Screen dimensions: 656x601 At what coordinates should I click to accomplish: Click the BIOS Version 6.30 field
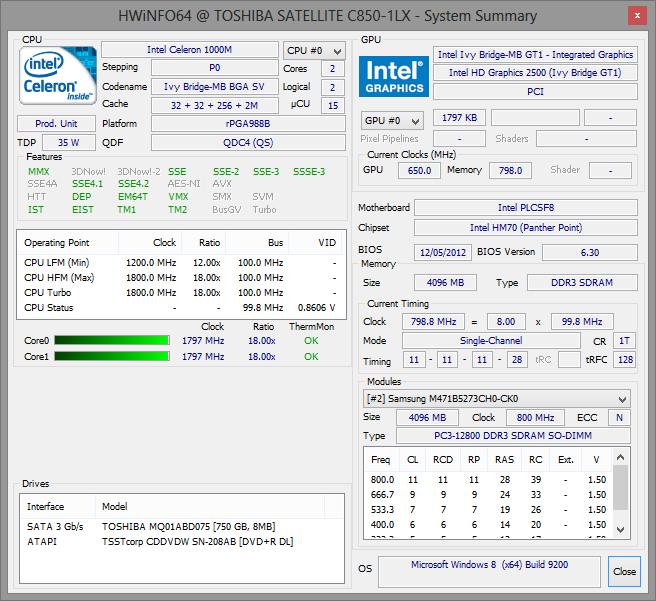point(590,253)
